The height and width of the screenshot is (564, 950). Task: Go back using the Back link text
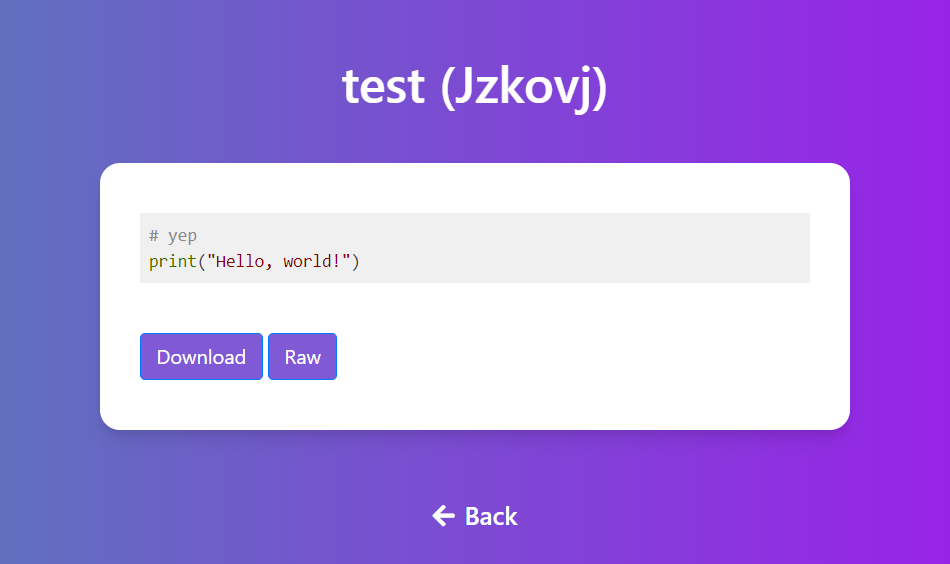[491, 516]
